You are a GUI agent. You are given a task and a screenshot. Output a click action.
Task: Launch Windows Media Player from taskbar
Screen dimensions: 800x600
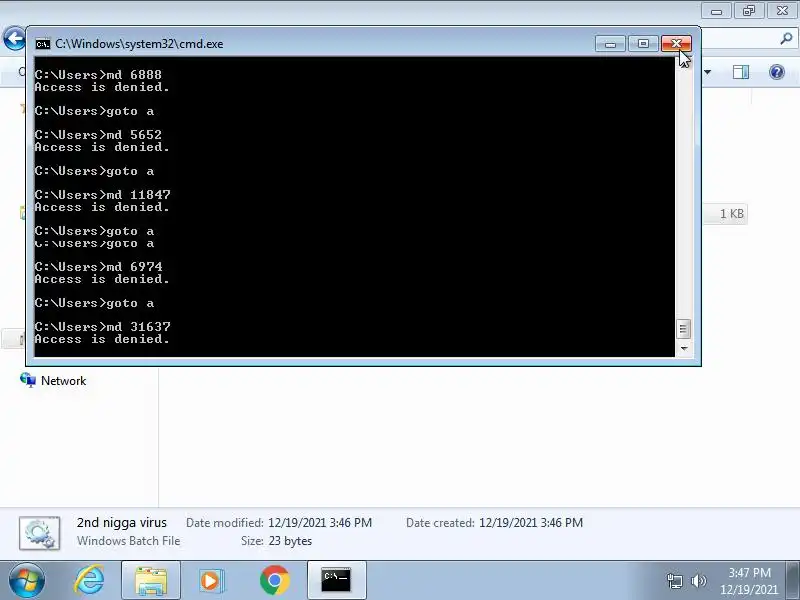211,580
